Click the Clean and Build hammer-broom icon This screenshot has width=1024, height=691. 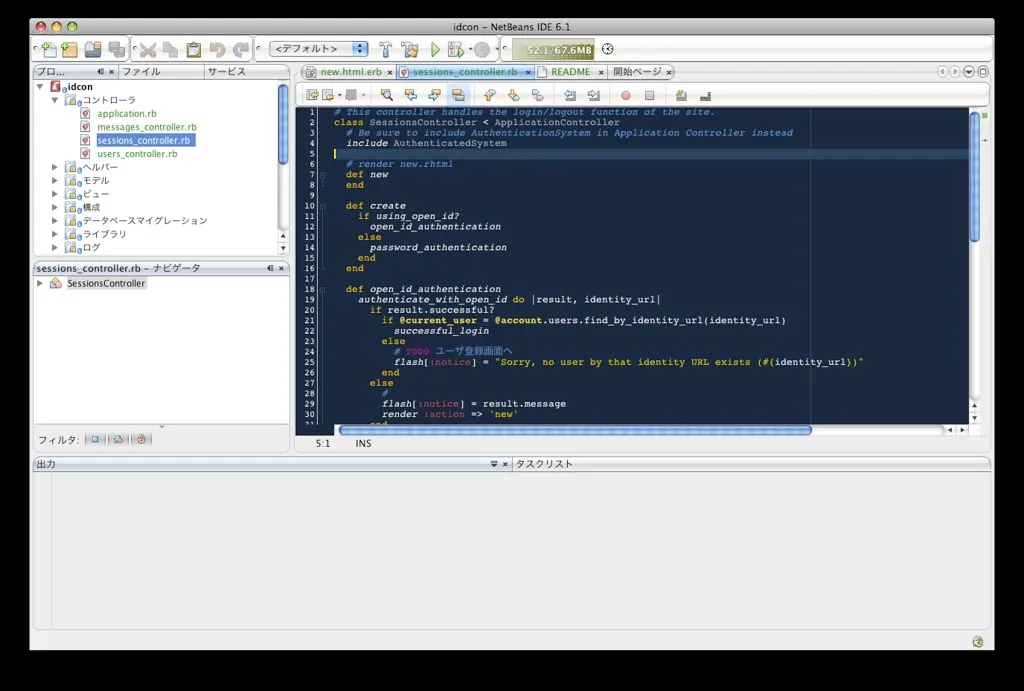click(410, 50)
